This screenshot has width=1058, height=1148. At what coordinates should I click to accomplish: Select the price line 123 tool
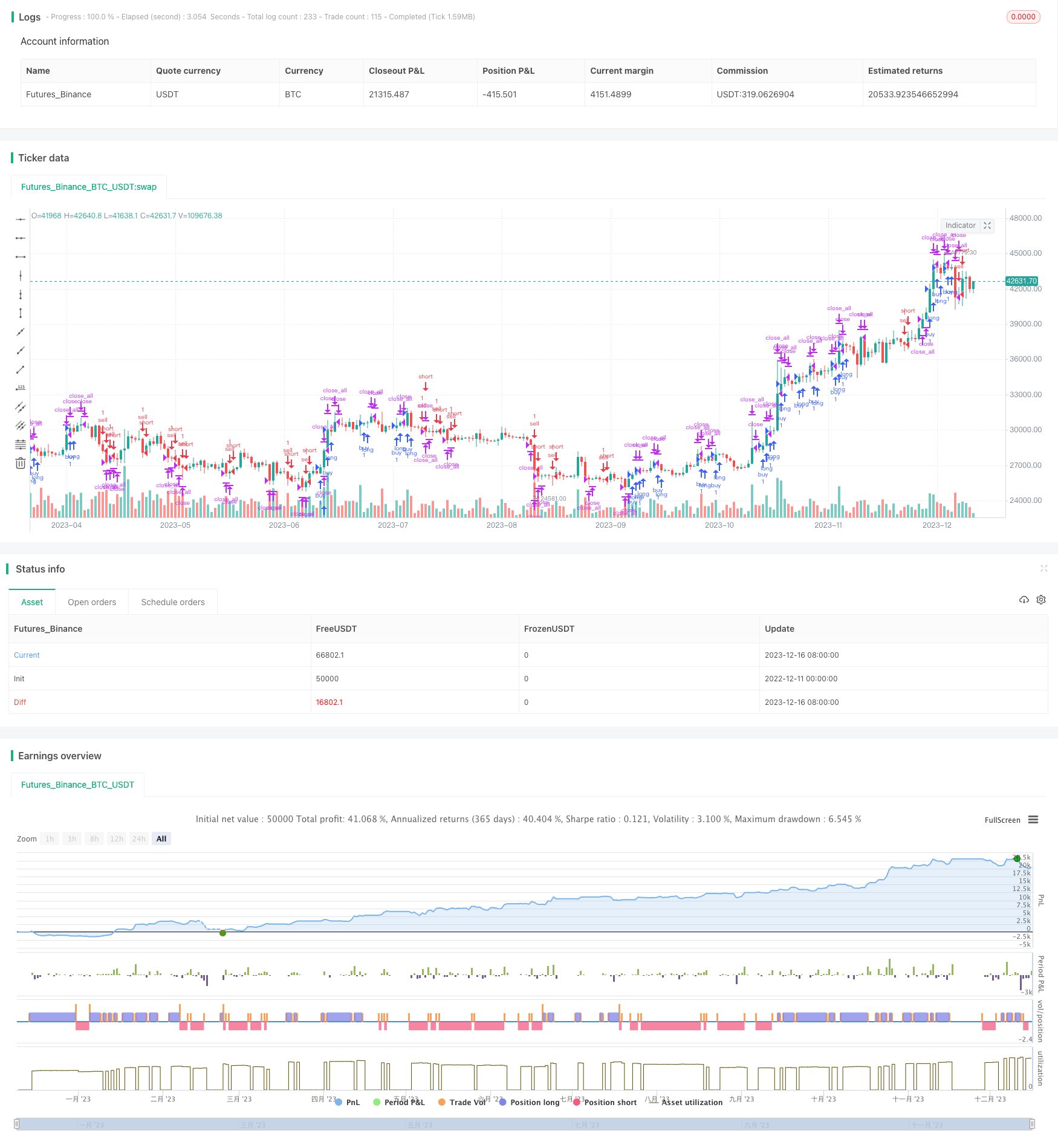21,388
